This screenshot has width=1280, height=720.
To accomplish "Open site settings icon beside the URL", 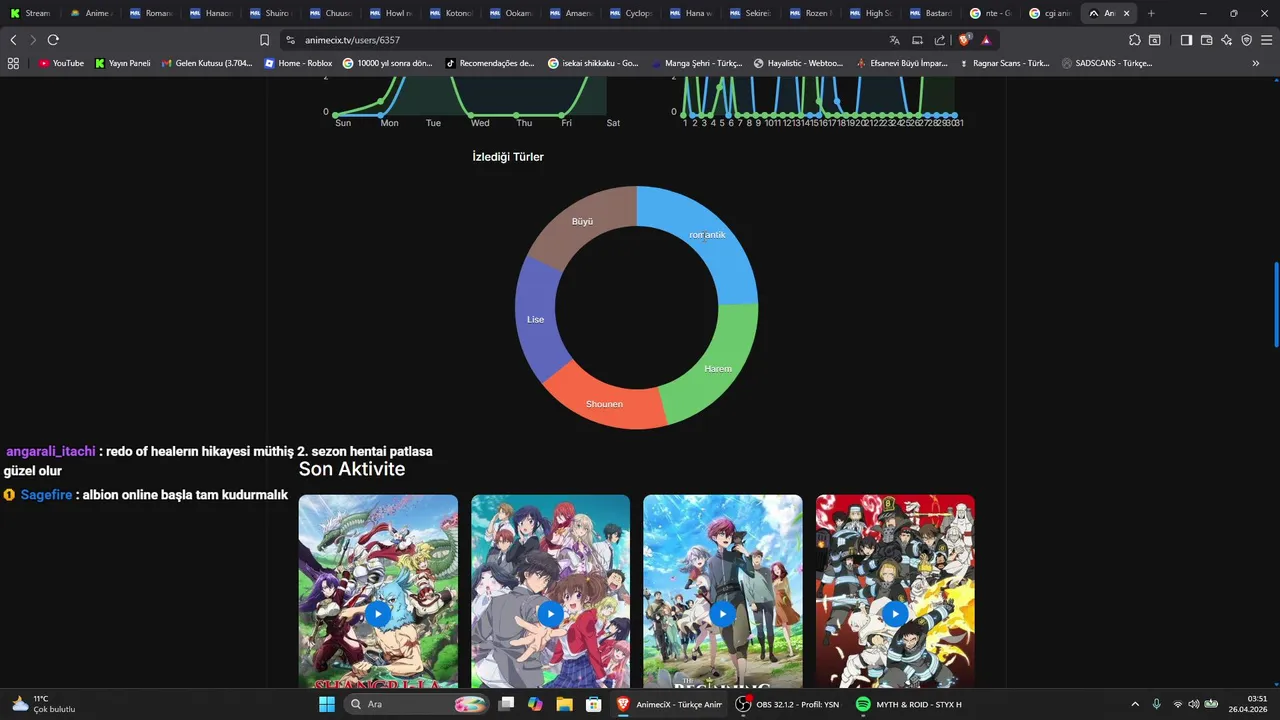I will click(x=290, y=40).
